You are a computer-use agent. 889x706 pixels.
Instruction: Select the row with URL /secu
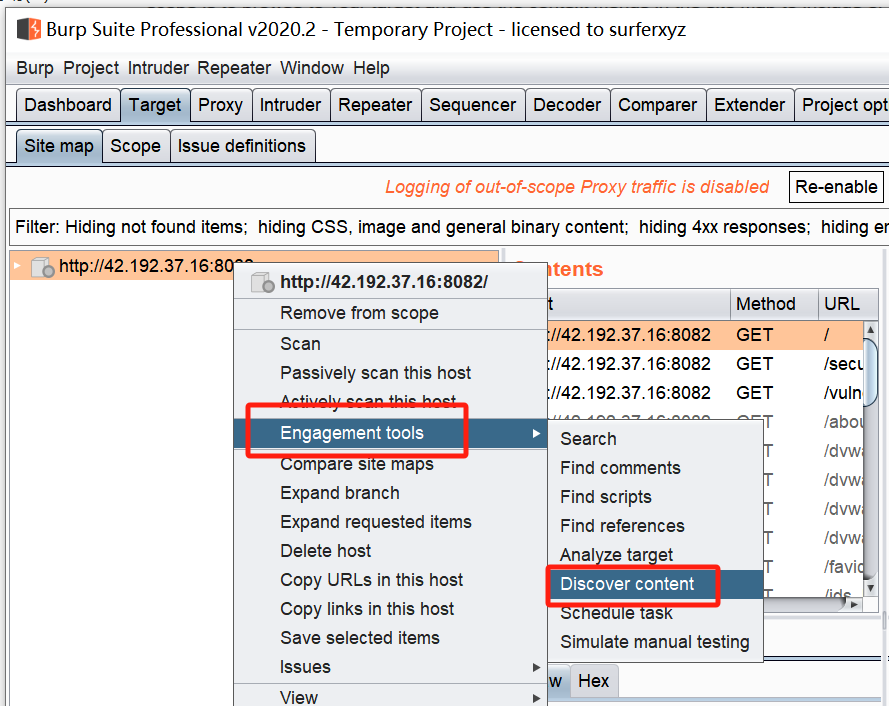point(705,364)
